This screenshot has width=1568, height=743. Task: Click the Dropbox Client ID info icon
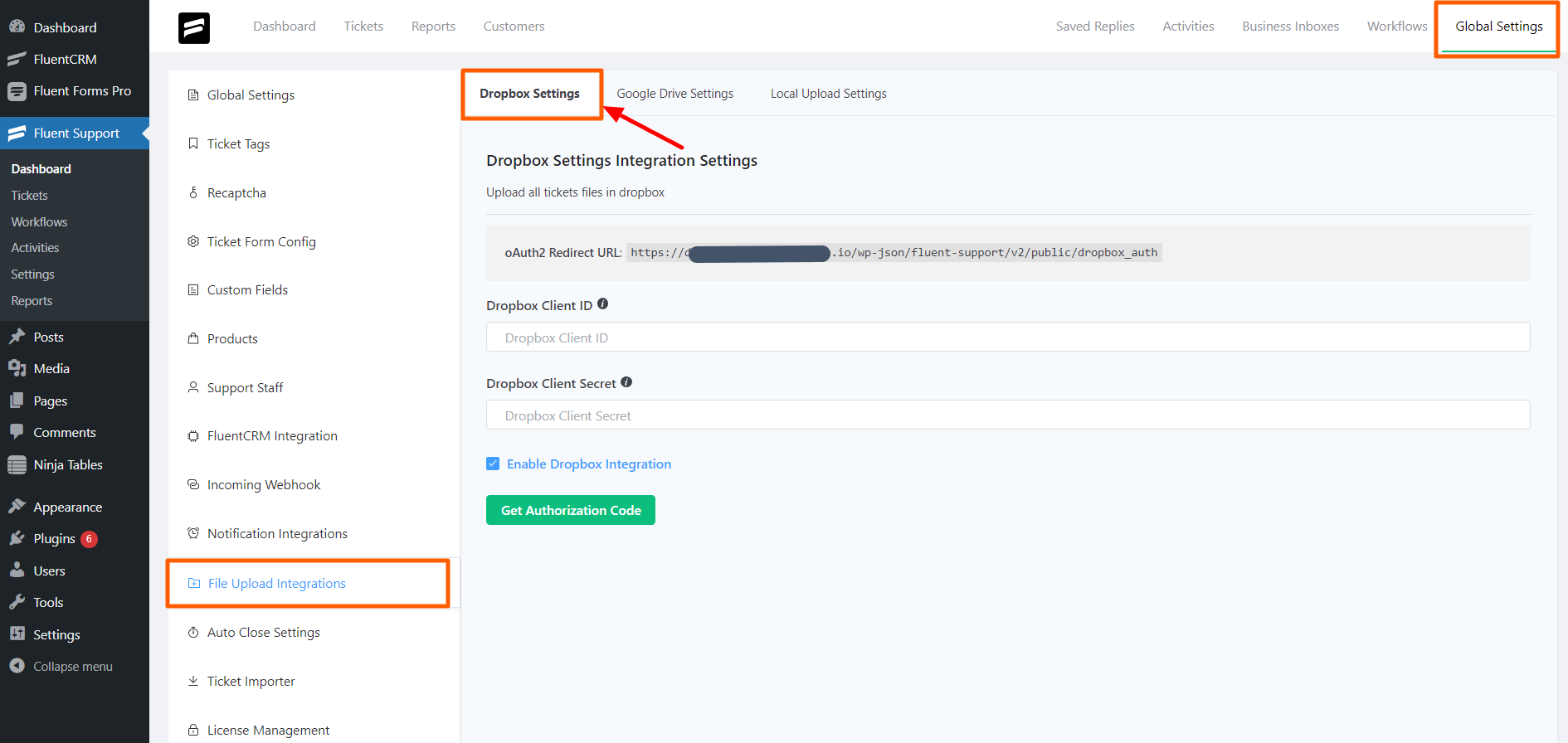603,304
